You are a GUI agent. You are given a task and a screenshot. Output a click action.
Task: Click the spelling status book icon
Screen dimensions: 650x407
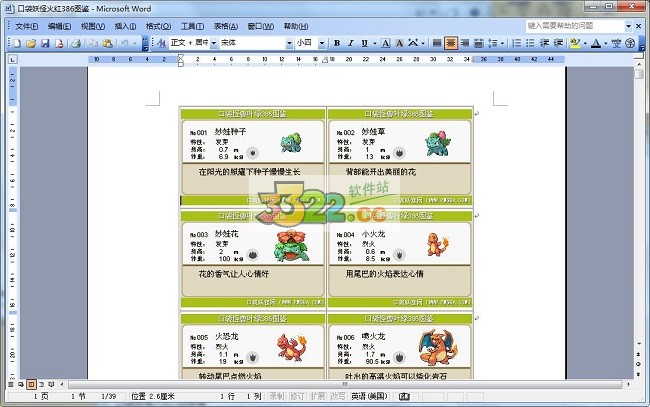pyautogui.click(x=404, y=397)
